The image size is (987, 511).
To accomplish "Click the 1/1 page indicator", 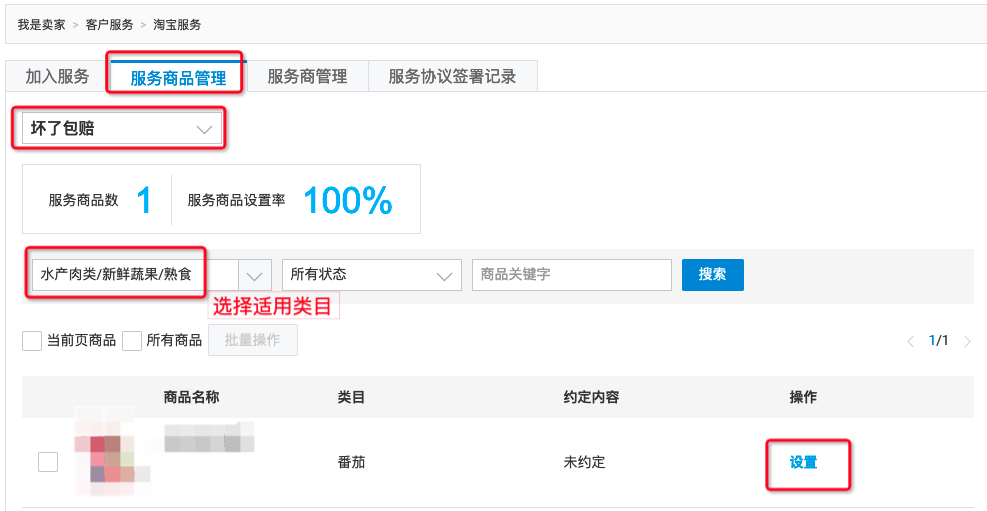I will pos(939,341).
